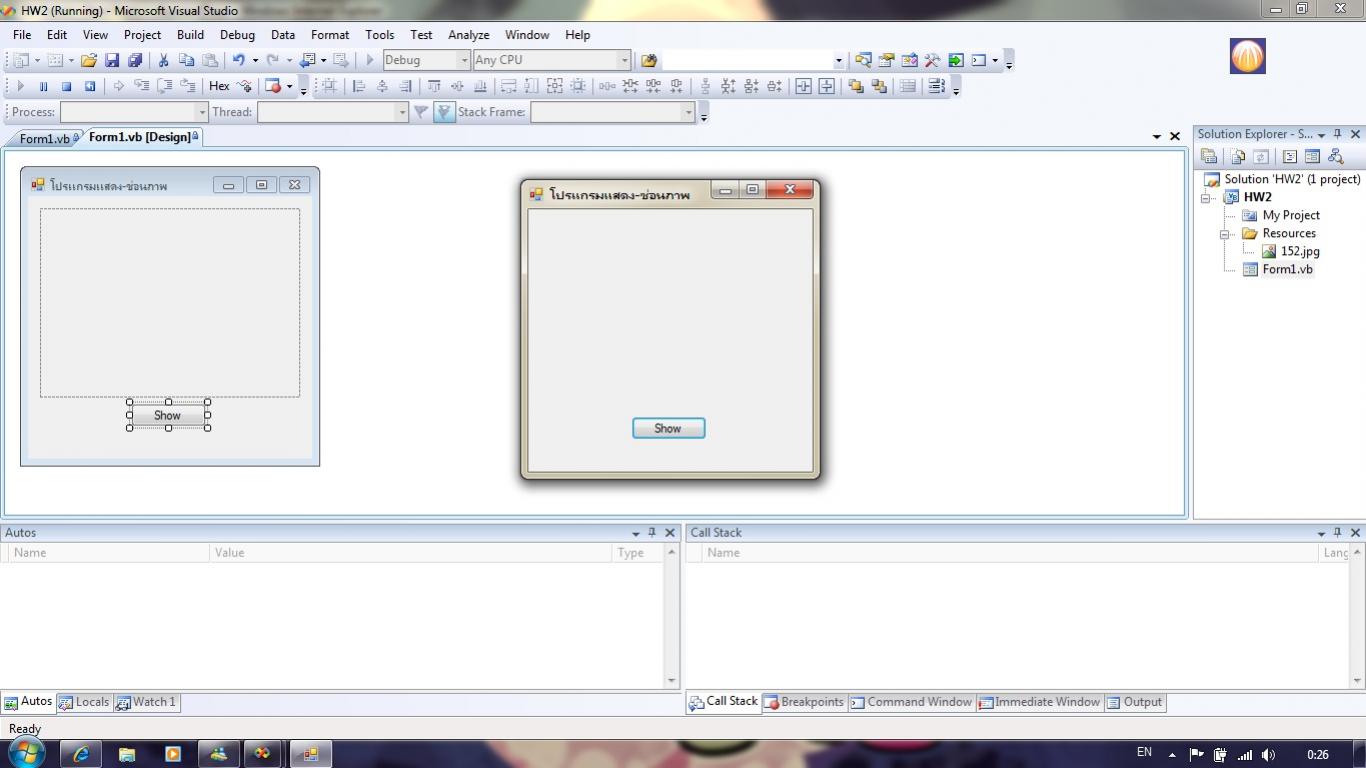Click View Class Diagram icon
Screen dimensions: 1366x768
pyautogui.click(x=1335, y=156)
